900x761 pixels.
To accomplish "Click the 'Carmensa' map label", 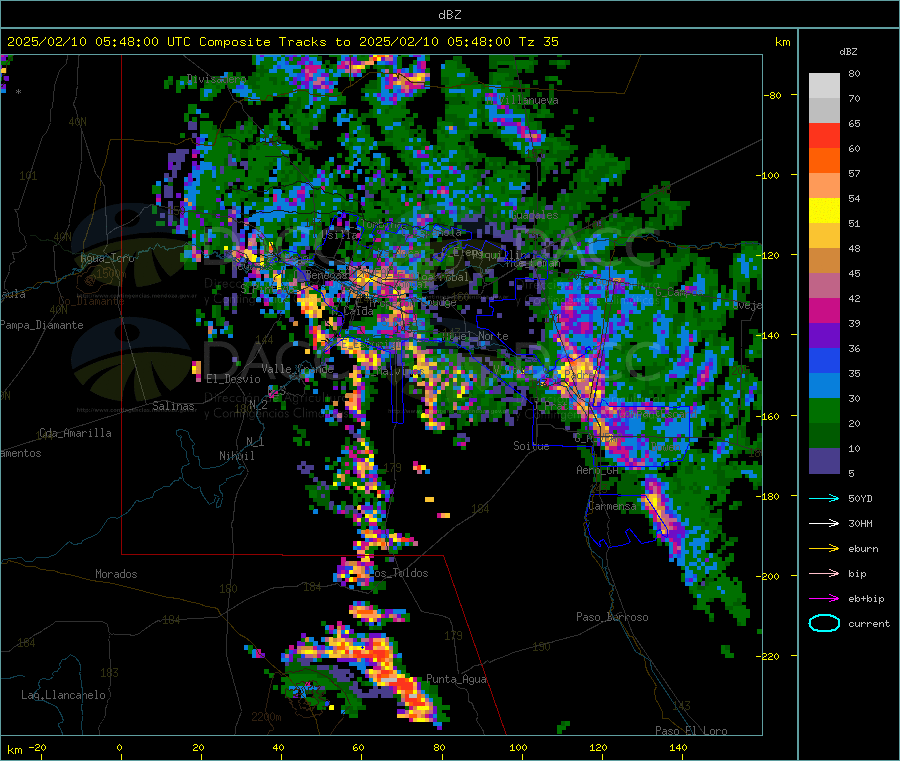I will click(612, 506).
